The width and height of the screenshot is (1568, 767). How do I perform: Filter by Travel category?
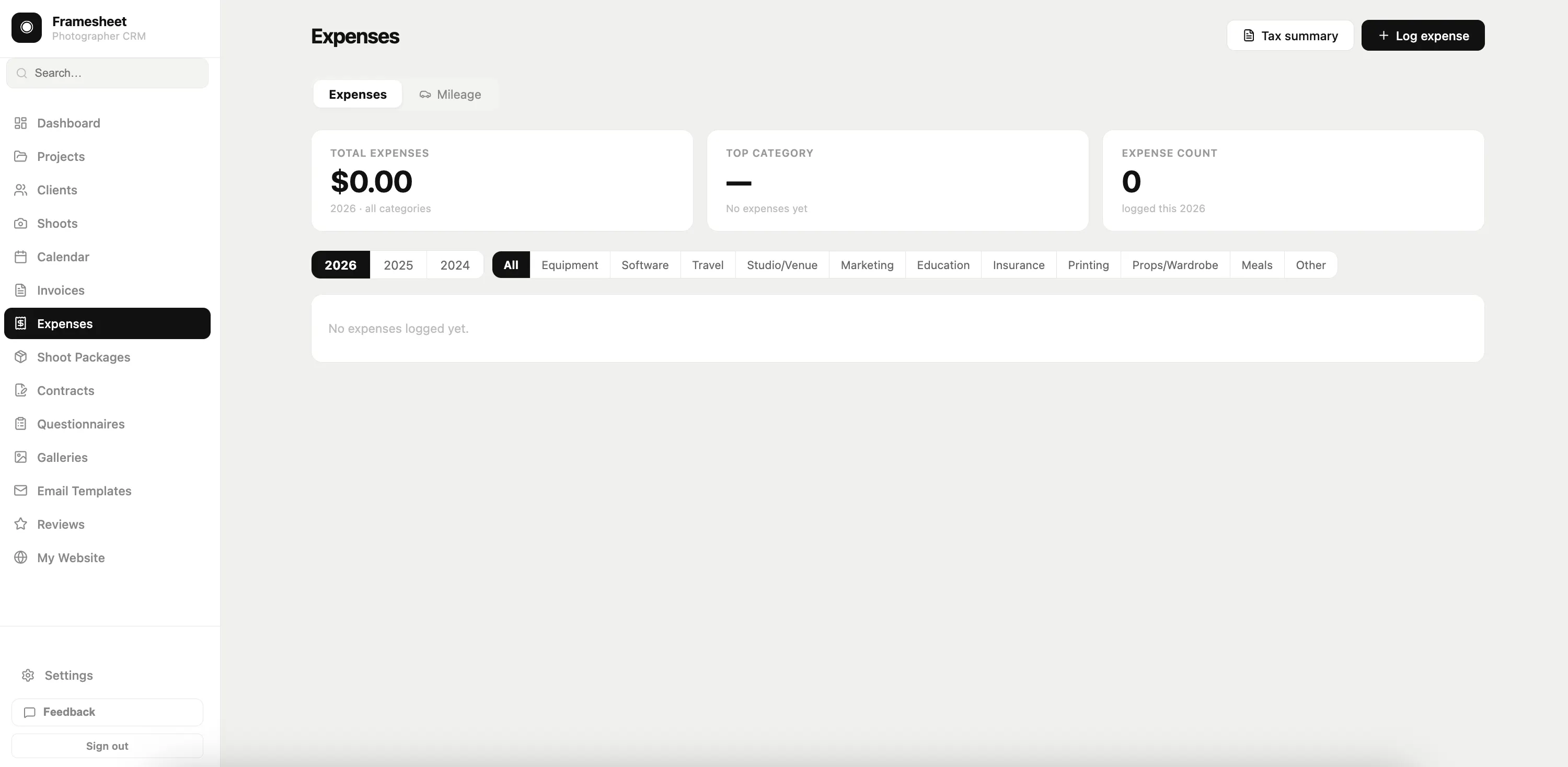pyautogui.click(x=707, y=264)
